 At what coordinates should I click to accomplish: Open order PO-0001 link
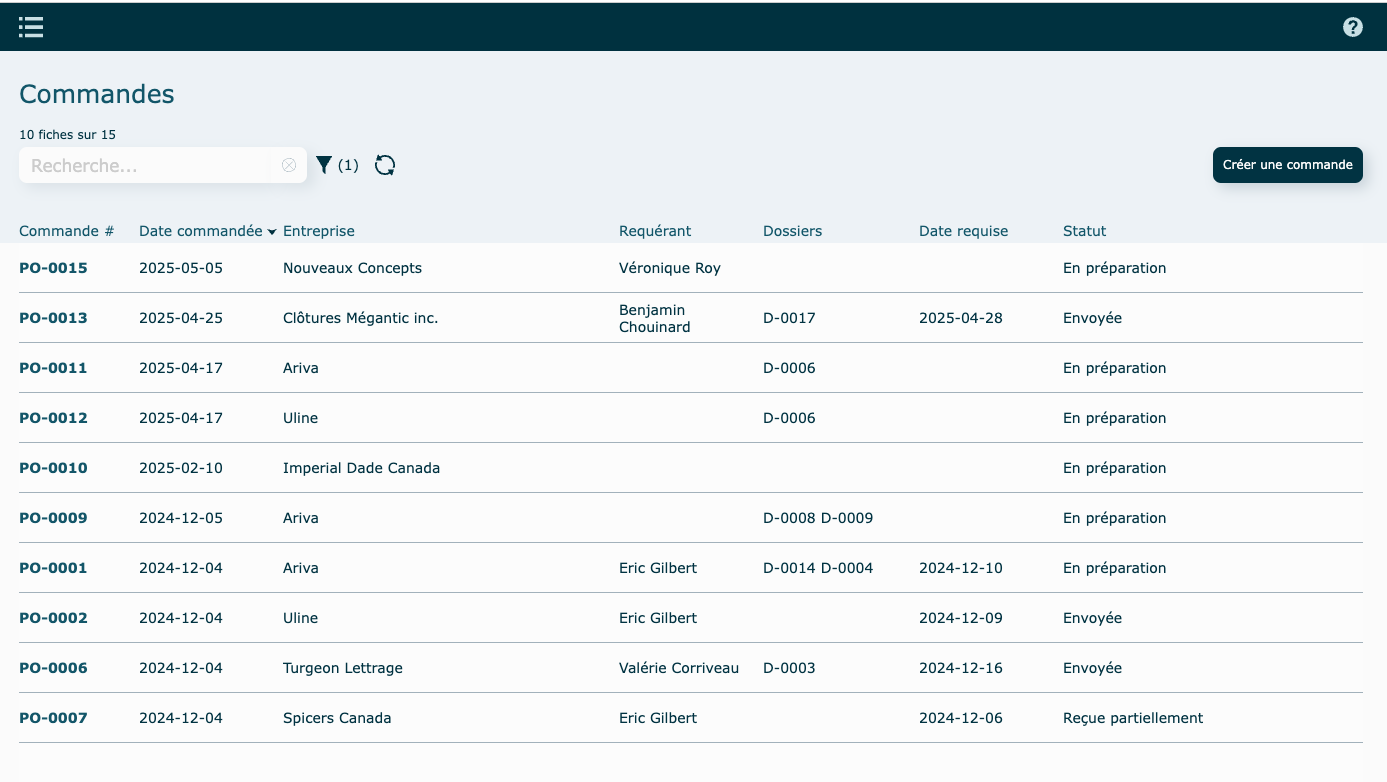[53, 568]
